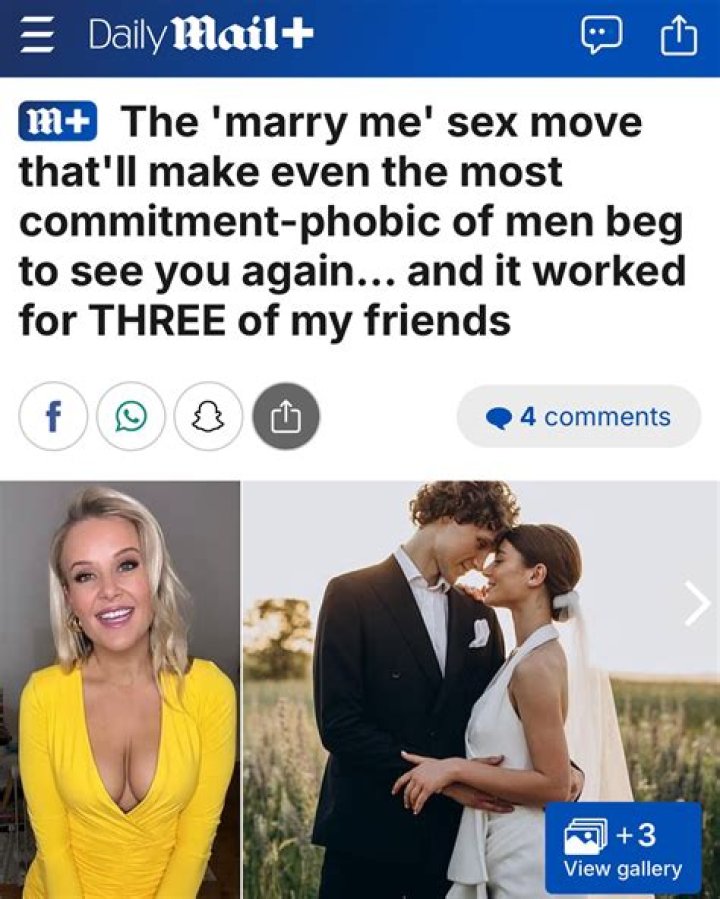The height and width of the screenshot is (899, 720).
Task: Open the hamburger menu
Action: (37, 37)
